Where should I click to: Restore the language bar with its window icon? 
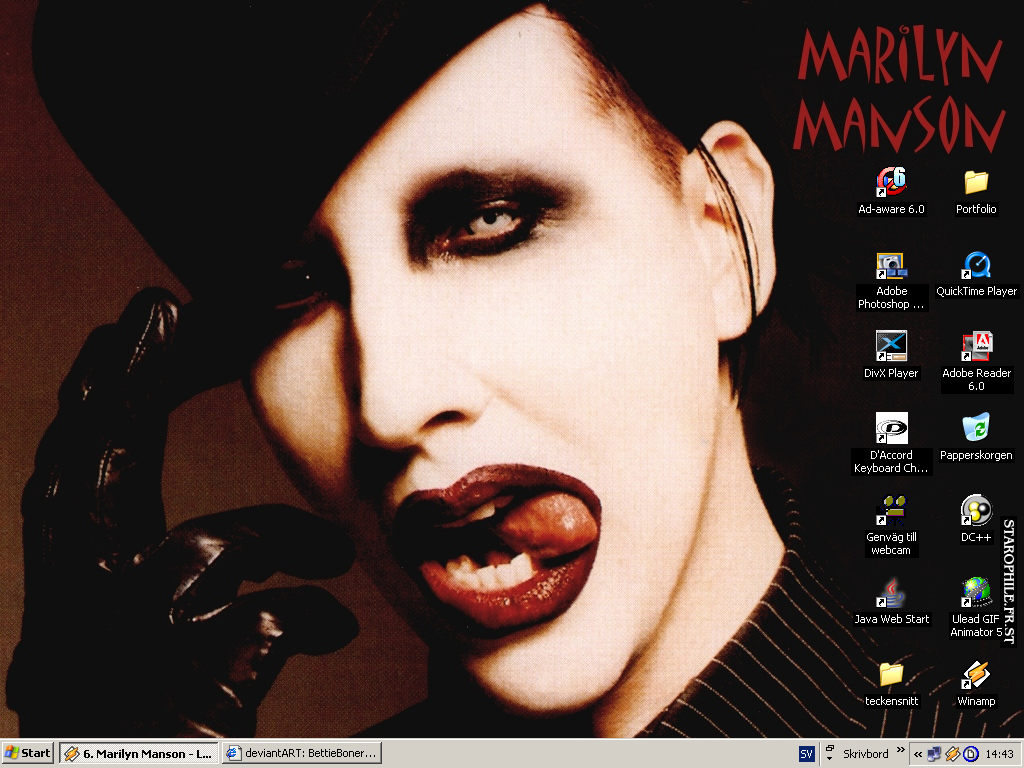pos(829,748)
